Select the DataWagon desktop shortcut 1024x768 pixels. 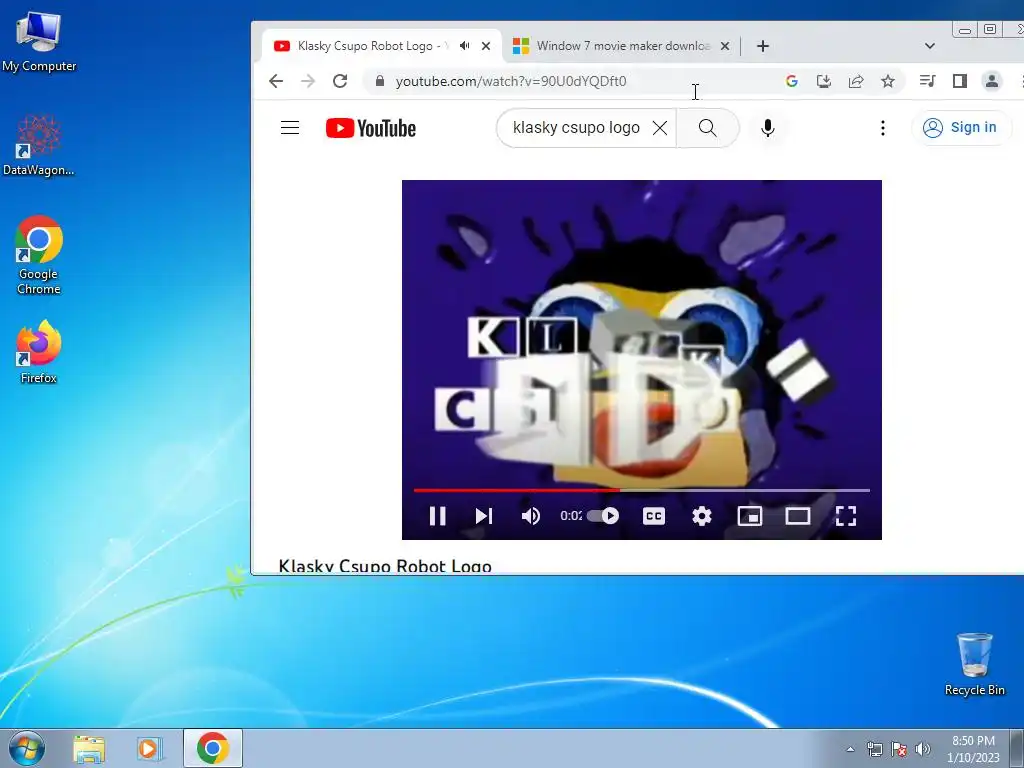[39, 145]
